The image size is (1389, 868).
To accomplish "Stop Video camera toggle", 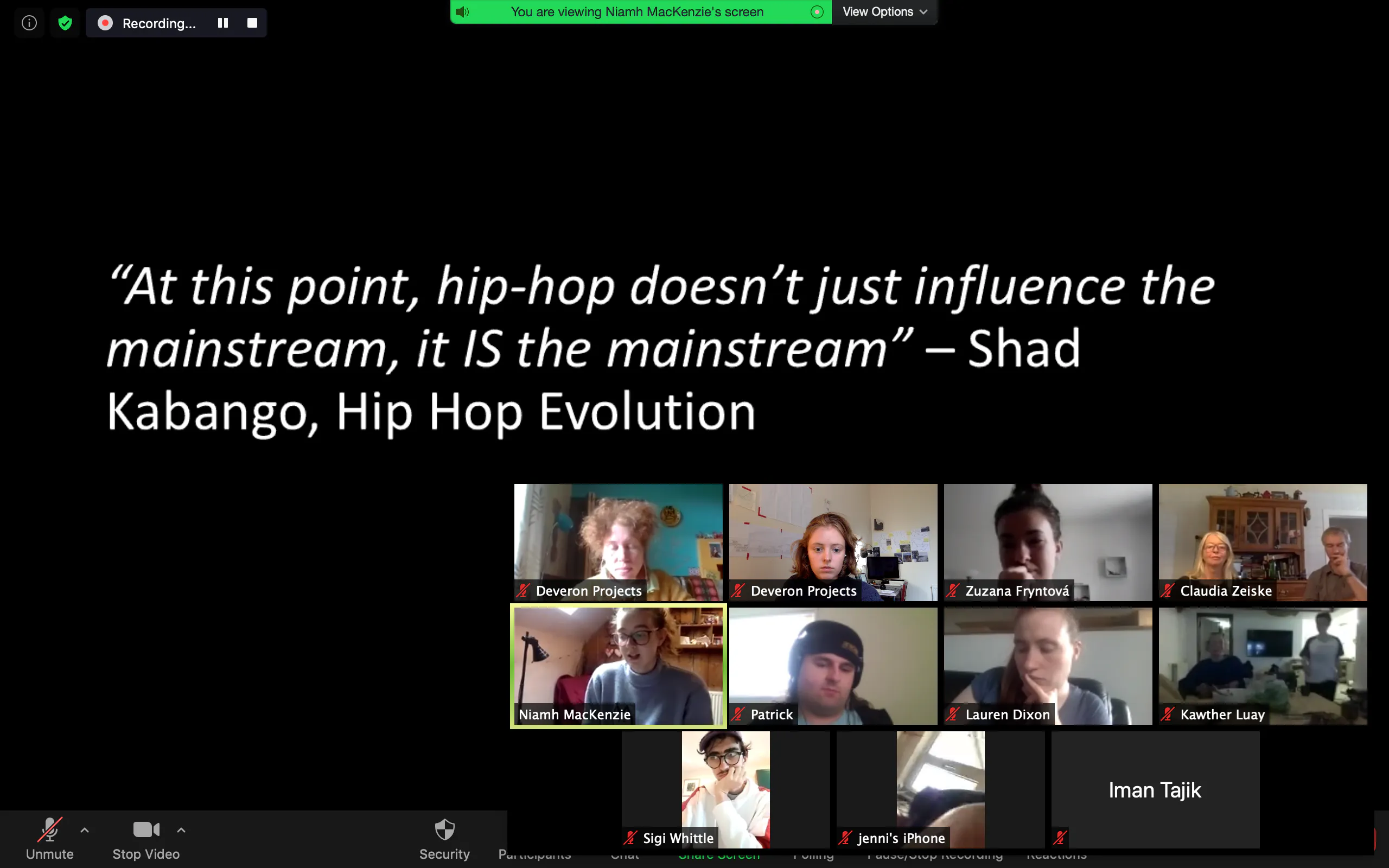I will (x=146, y=838).
